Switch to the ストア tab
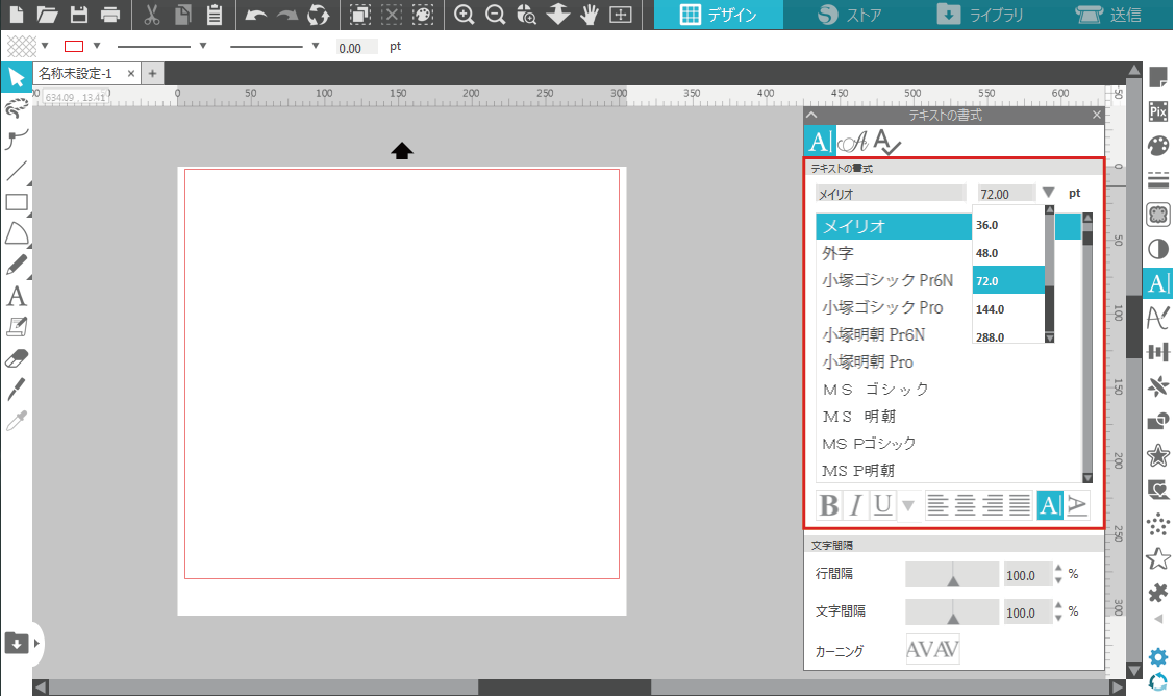Screen dimensions: 1173x696 (x=849, y=15)
